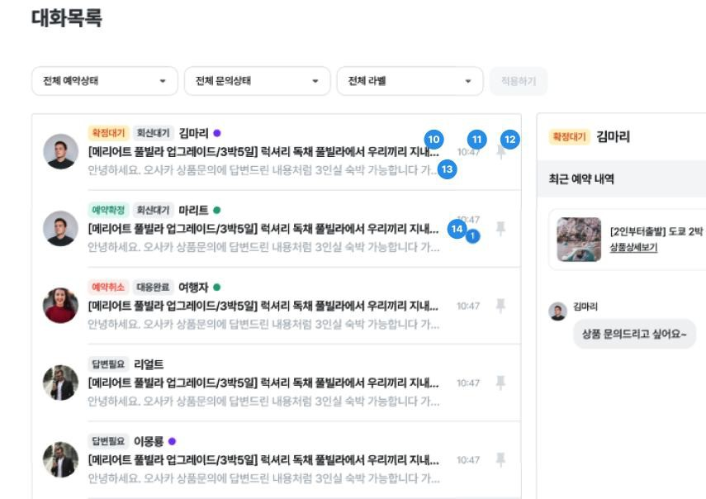Open 상품상세보기 link in reservation card
The height and width of the screenshot is (499, 706).
(x=633, y=247)
